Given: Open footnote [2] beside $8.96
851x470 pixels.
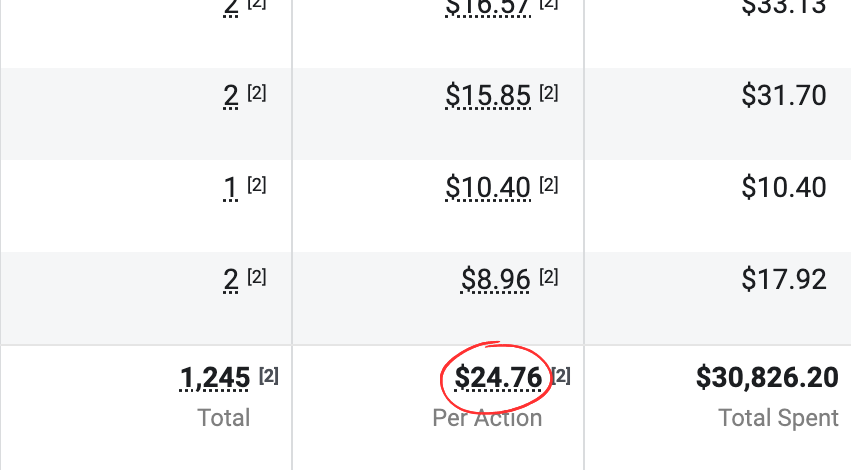Looking at the screenshot, I should (549, 277).
